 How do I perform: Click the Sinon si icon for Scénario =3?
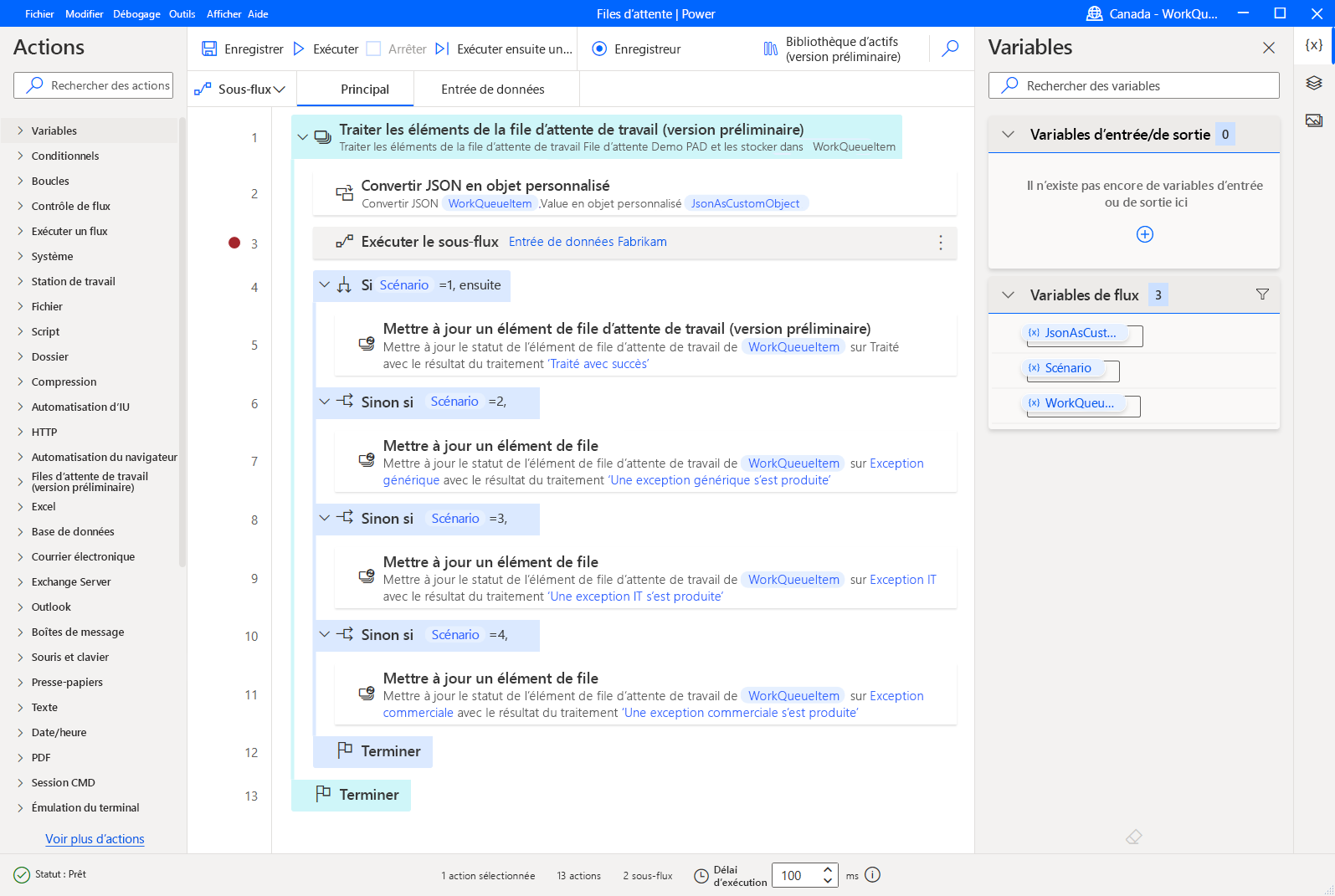(345, 518)
